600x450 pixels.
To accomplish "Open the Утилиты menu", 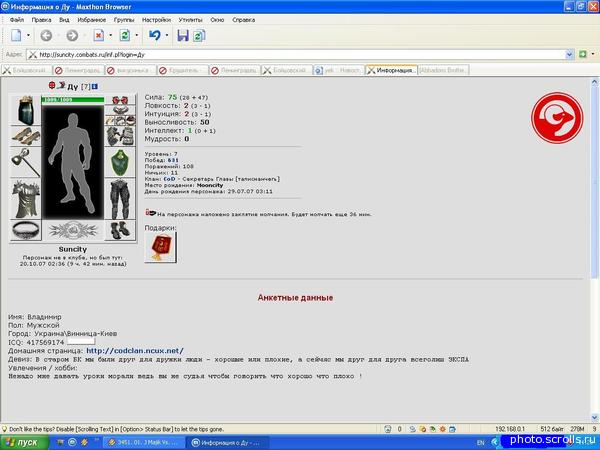I will (191, 20).
